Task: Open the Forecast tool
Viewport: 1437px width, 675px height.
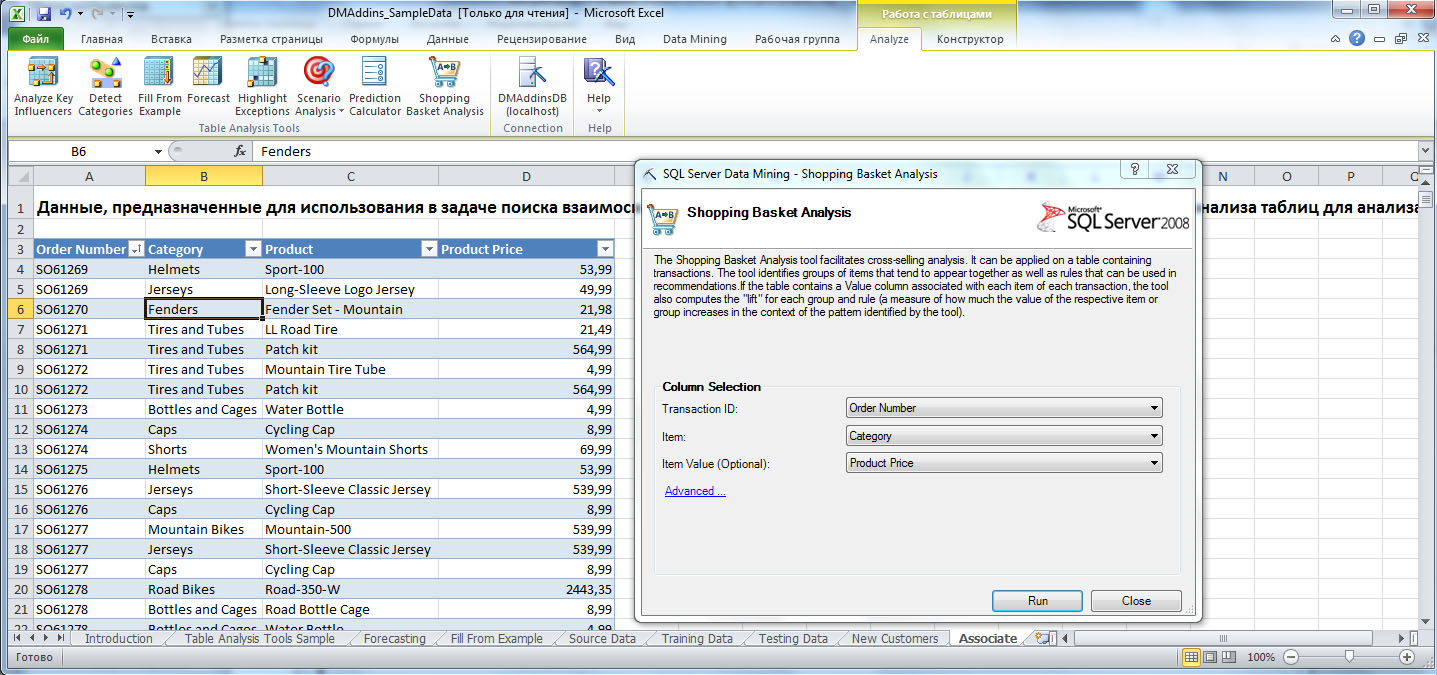Action: point(208,81)
